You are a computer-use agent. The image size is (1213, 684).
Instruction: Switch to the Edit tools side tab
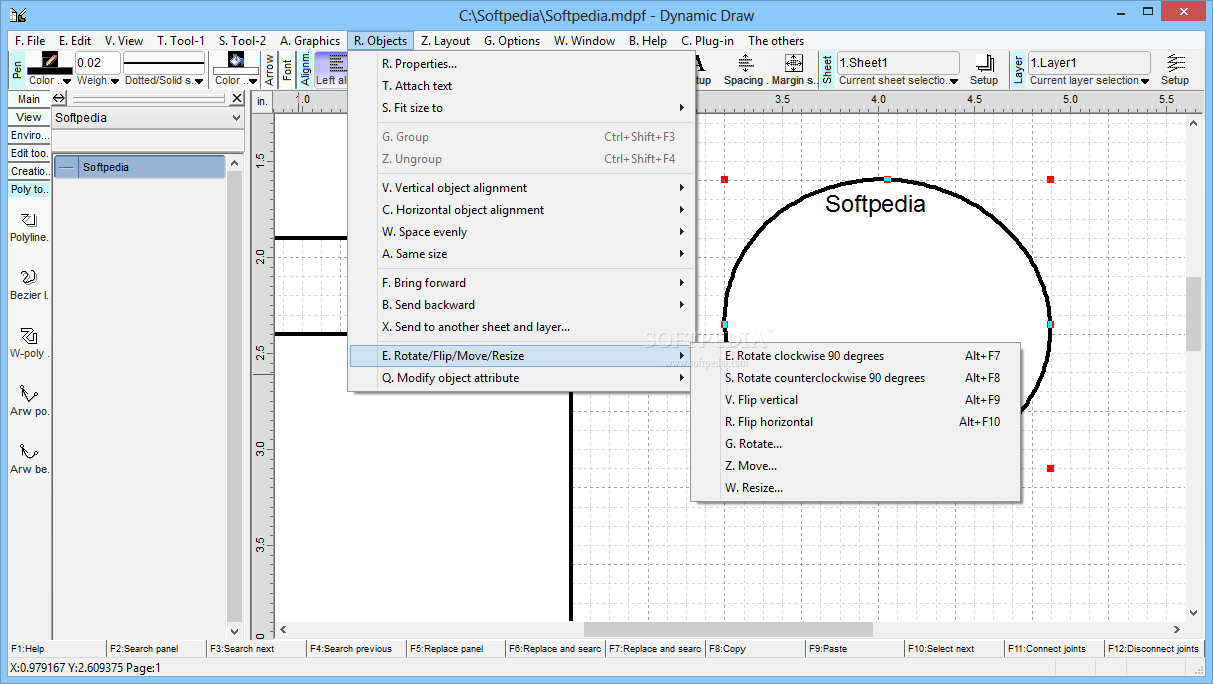pyautogui.click(x=29, y=153)
